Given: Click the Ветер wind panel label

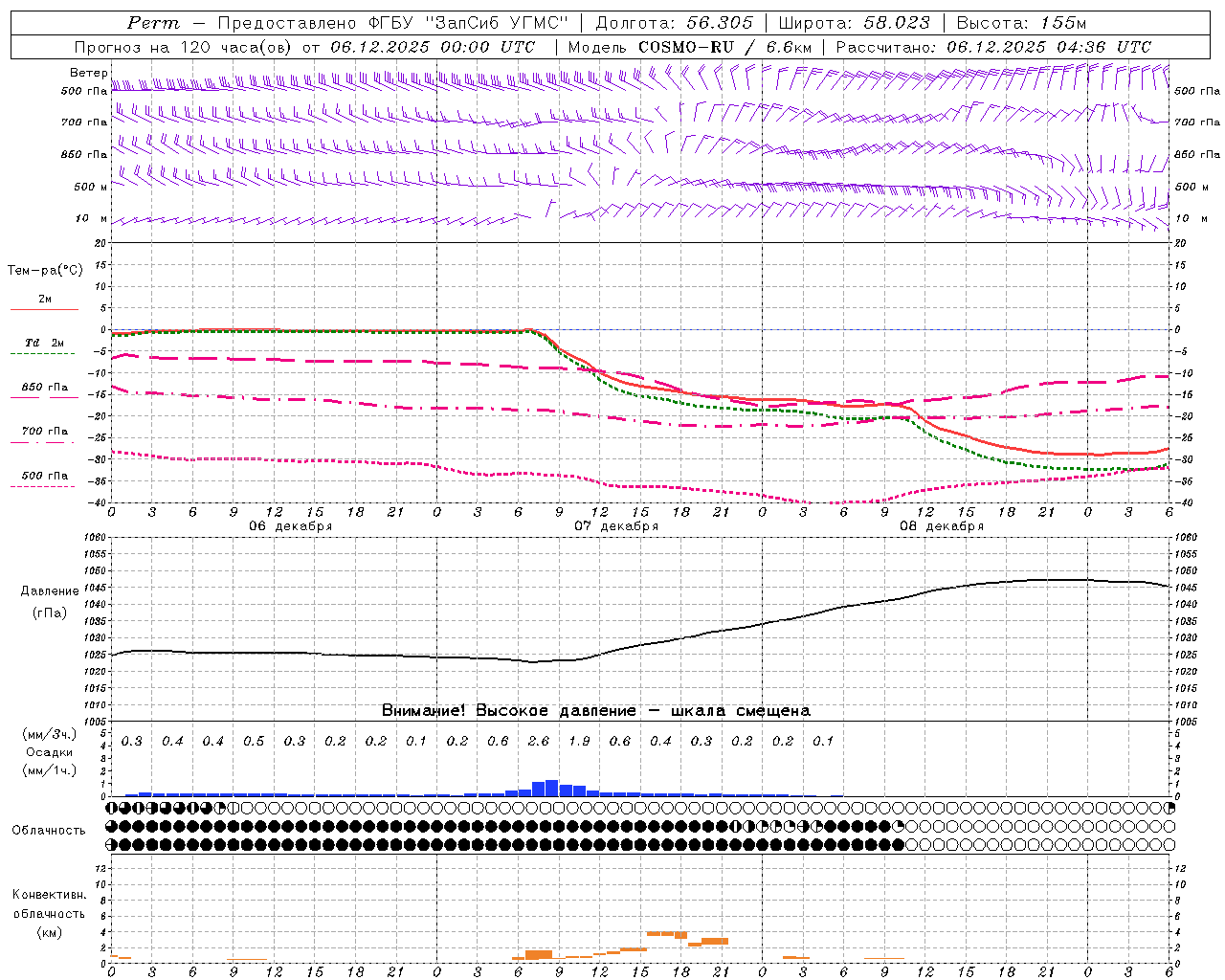Looking at the screenshot, I should [x=89, y=73].
